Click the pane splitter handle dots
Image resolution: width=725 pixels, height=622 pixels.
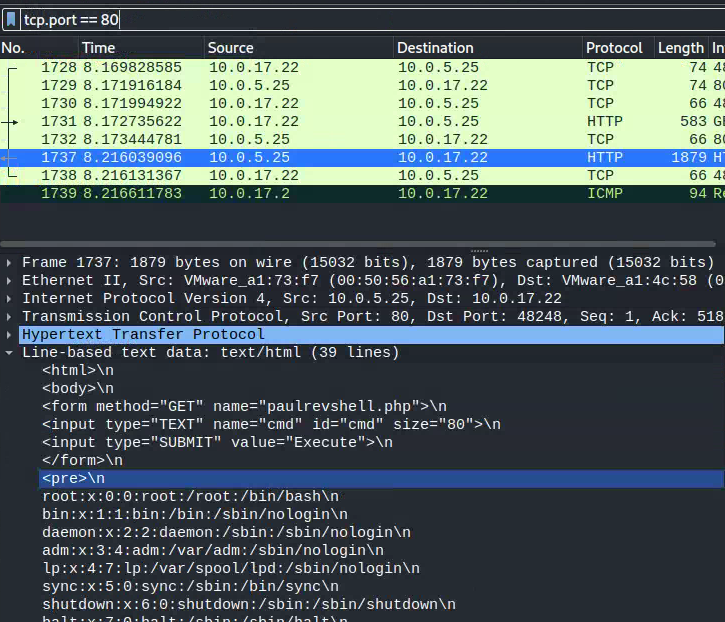pyautogui.click(x=479, y=251)
